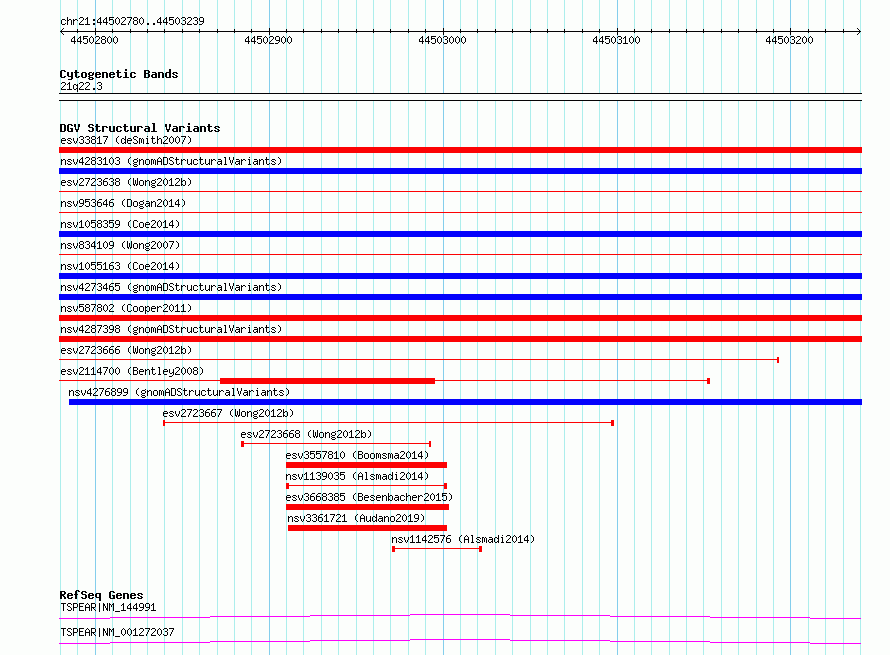Click the DGV Structural Variants heading

click(140, 128)
